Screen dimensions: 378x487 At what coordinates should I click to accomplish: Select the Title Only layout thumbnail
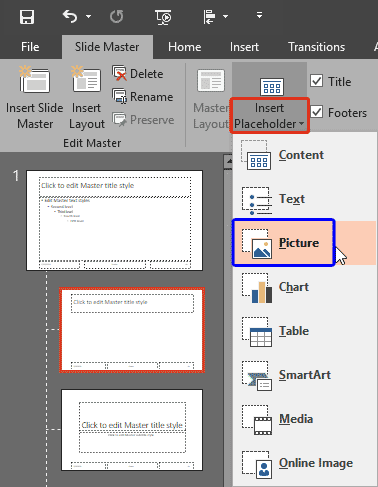point(132,330)
